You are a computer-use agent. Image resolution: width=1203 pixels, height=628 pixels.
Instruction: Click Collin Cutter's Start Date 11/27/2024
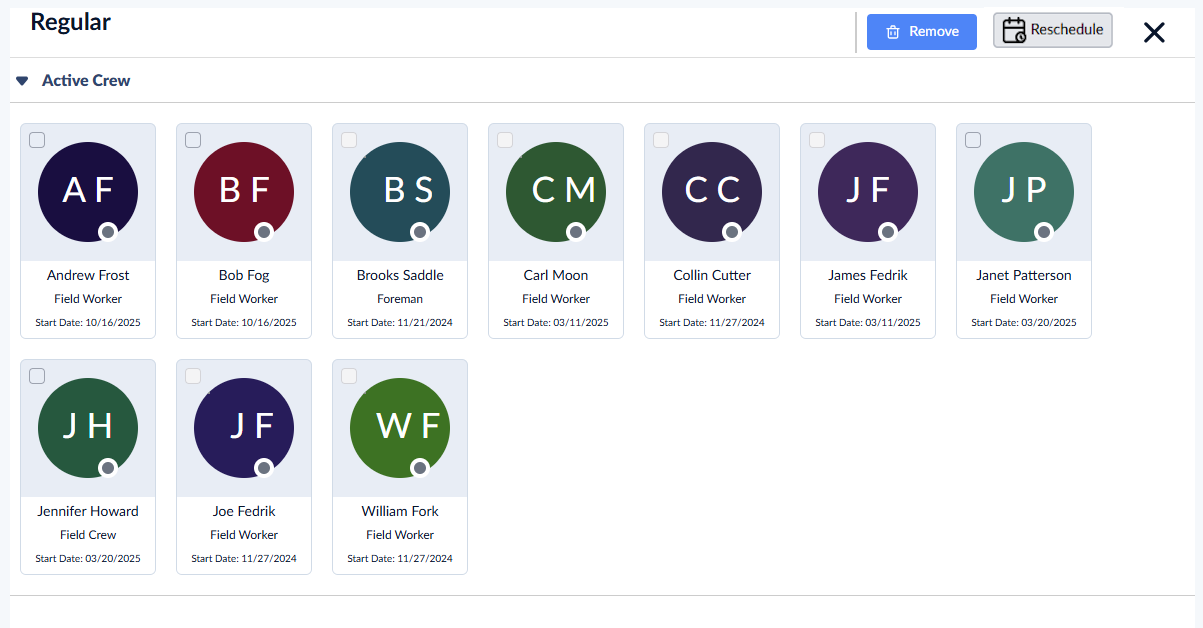(x=712, y=323)
